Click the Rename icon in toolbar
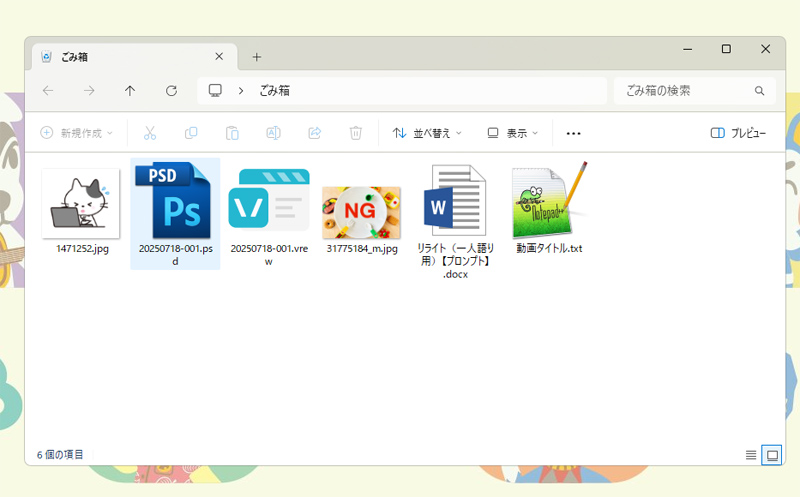 (273, 133)
